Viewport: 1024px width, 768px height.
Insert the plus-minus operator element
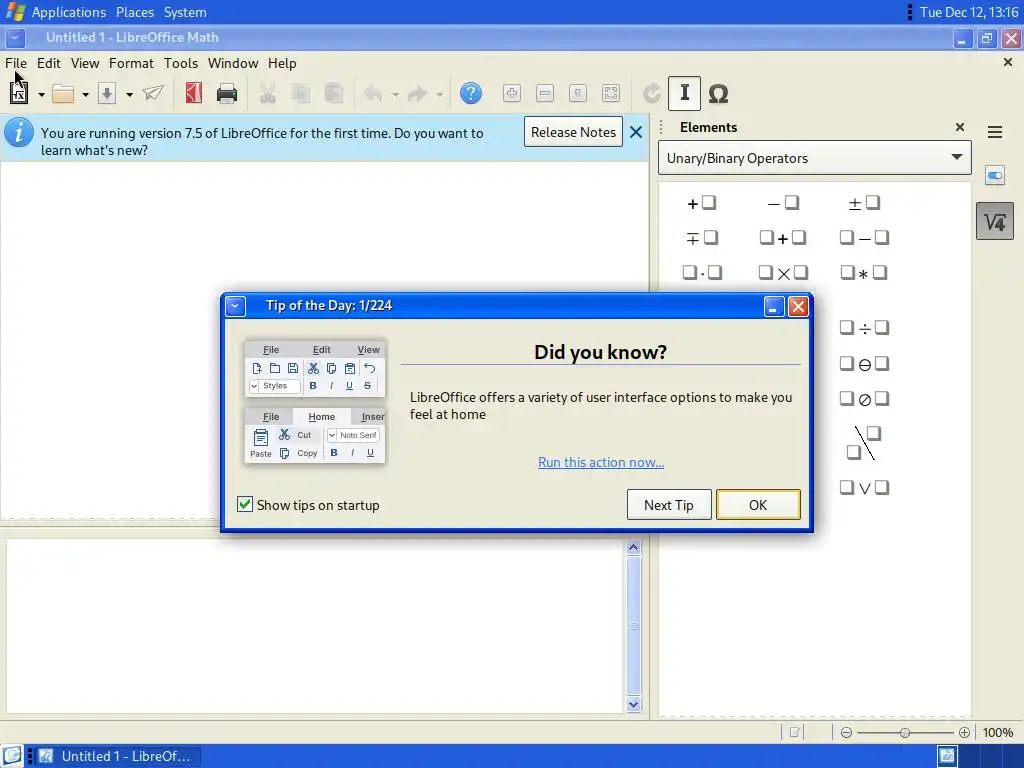pyautogui.click(x=864, y=203)
